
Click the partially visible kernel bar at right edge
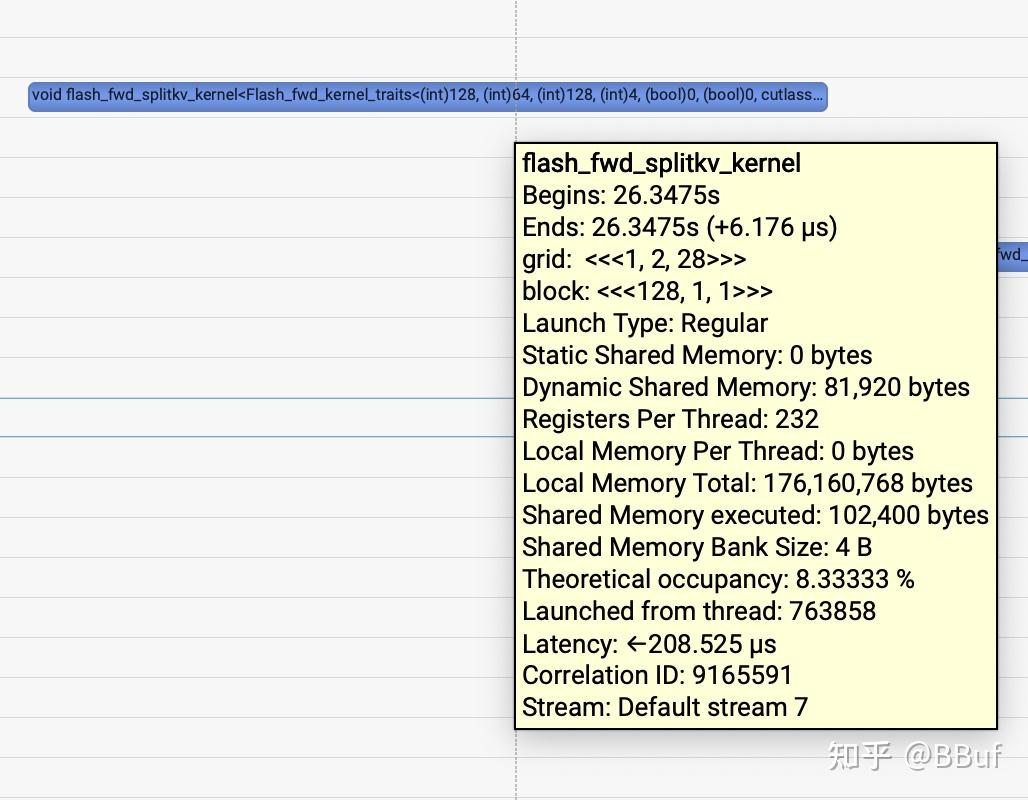[1013, 254]
